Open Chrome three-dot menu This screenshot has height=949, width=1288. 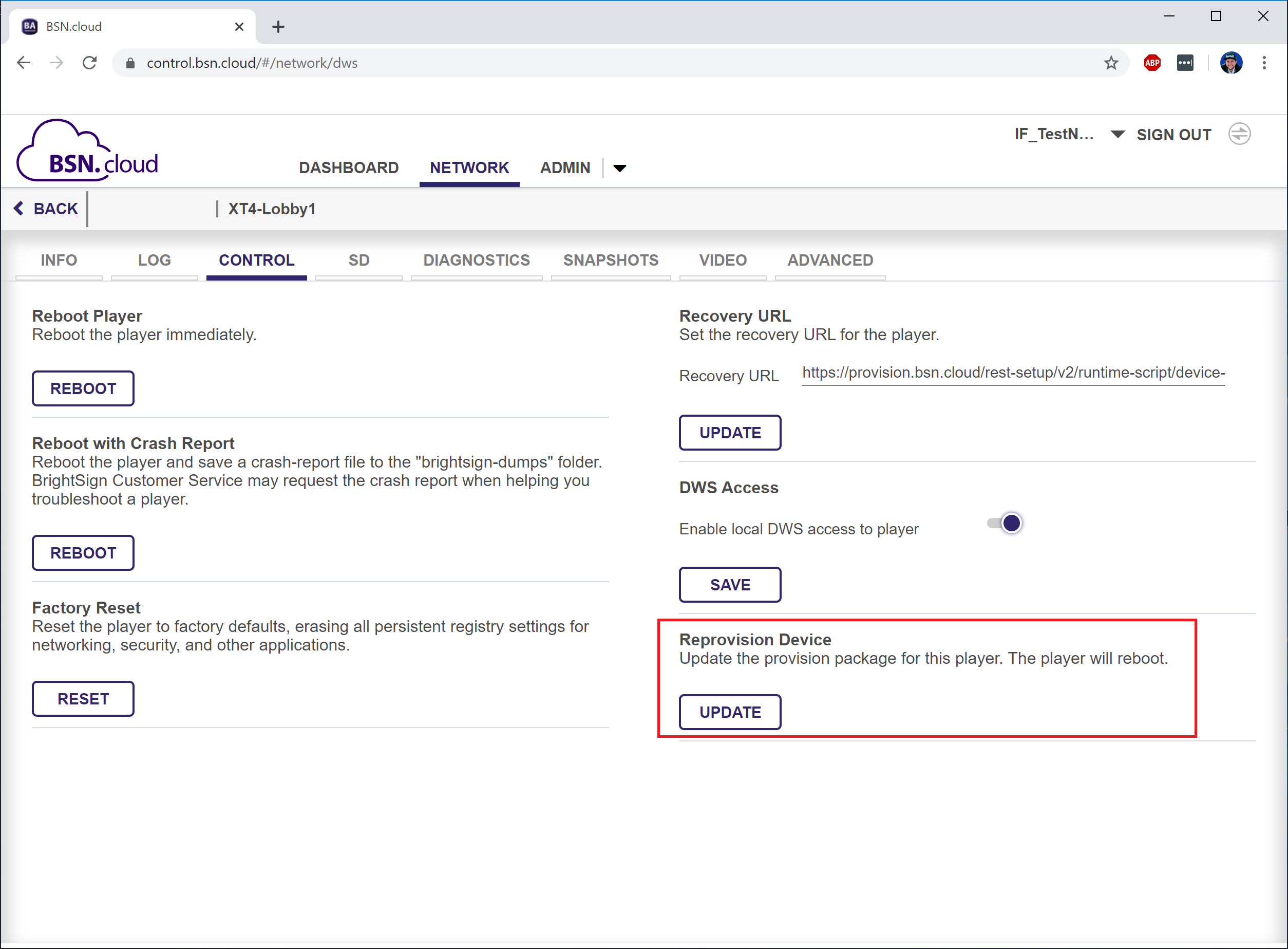pyautogui.click(x=1264, y=63)
